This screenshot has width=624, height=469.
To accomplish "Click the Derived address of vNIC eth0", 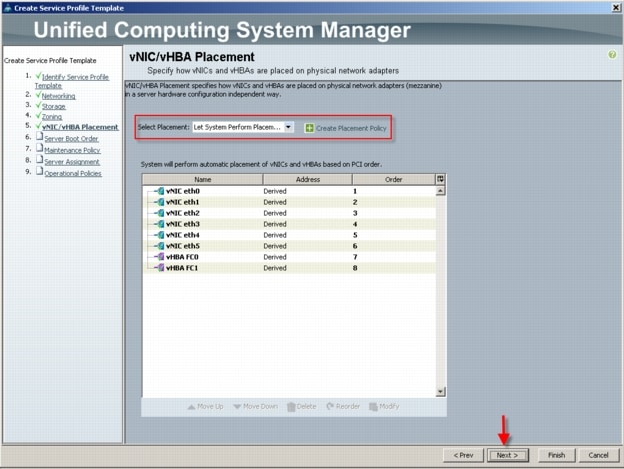I will point(275,191).
